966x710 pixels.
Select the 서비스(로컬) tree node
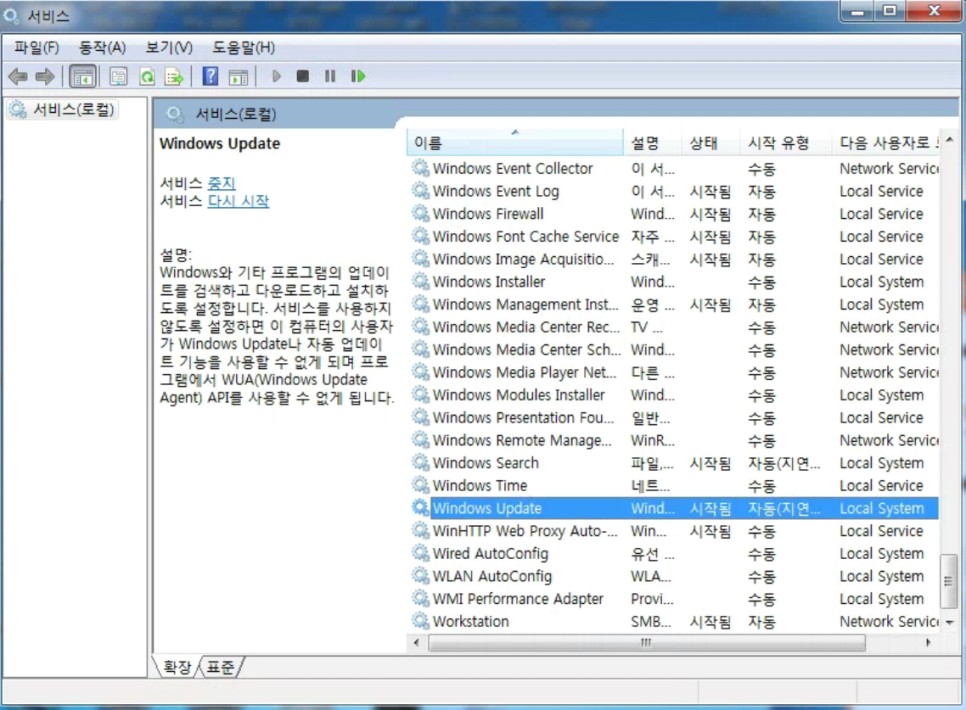coord(73,110)
